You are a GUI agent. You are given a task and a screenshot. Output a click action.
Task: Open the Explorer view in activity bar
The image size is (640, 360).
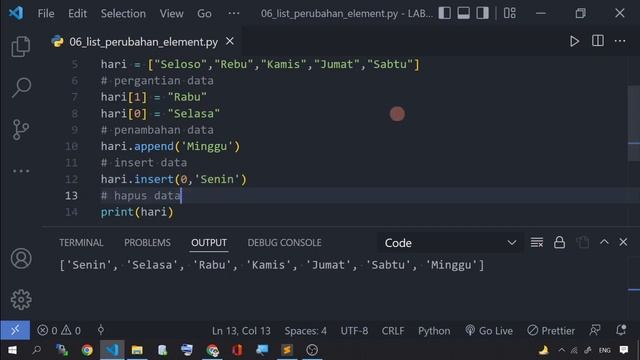point(20,46)
